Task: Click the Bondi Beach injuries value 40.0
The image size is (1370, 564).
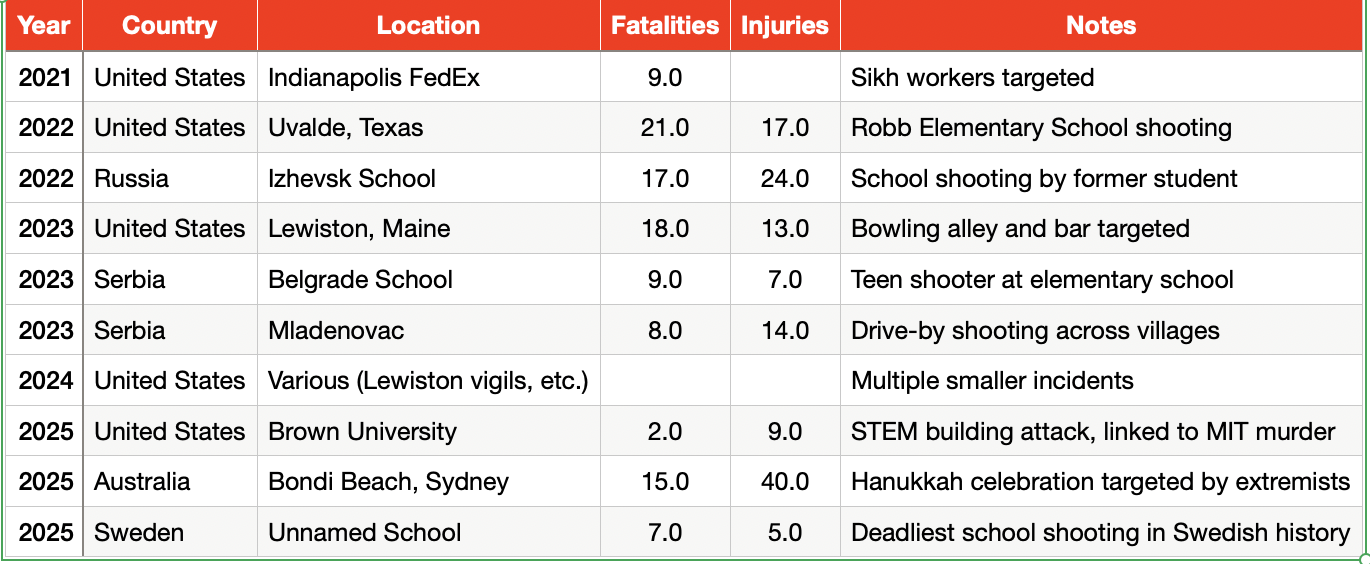Action: (x=785, y=482)
